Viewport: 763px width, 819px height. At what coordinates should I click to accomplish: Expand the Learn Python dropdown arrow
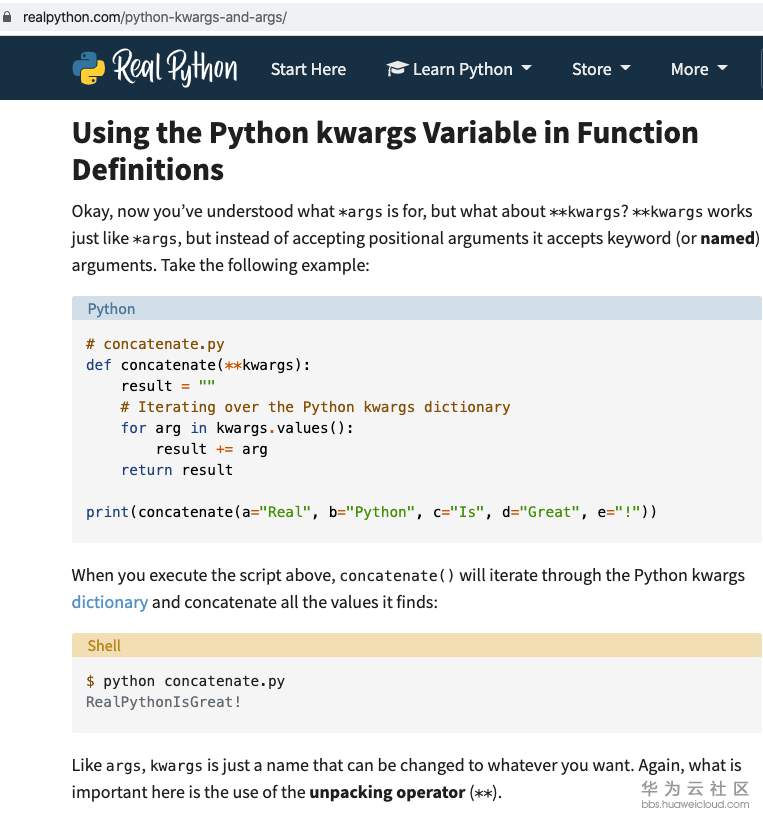[527, 68]
